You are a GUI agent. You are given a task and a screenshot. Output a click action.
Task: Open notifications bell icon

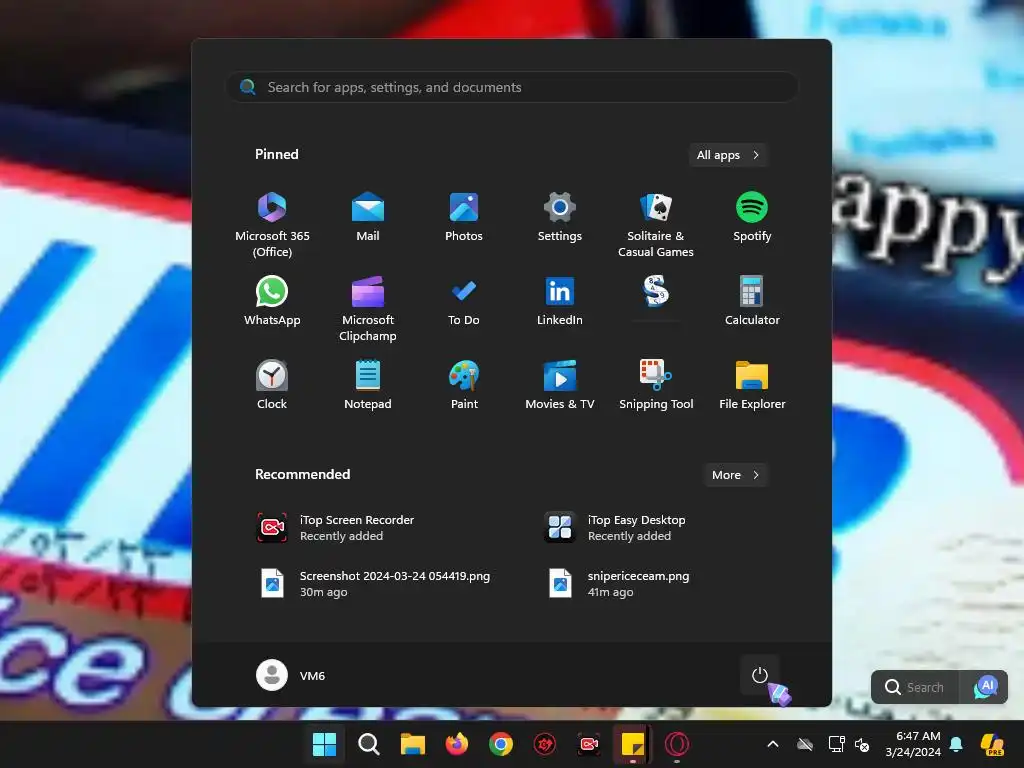(956, 744)
